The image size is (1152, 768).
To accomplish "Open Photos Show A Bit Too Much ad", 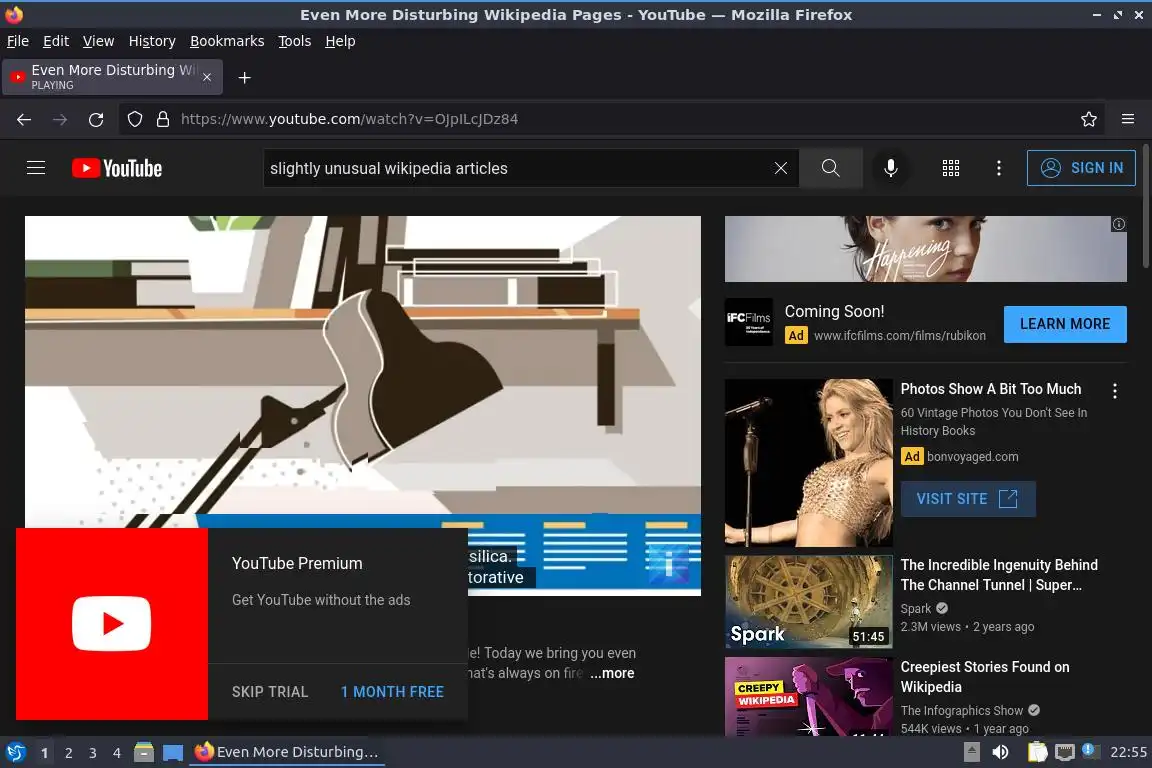I will tap(990, 389).
